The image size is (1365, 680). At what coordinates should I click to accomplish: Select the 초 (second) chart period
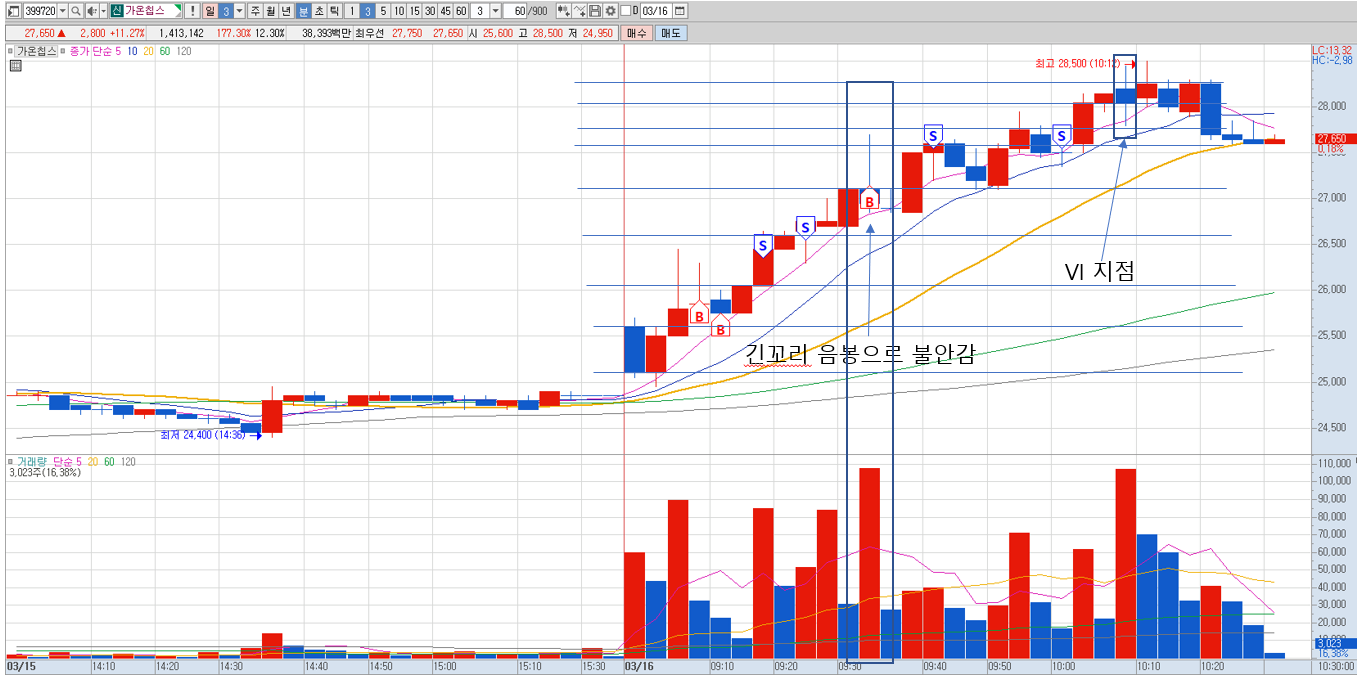coord(318,11)
